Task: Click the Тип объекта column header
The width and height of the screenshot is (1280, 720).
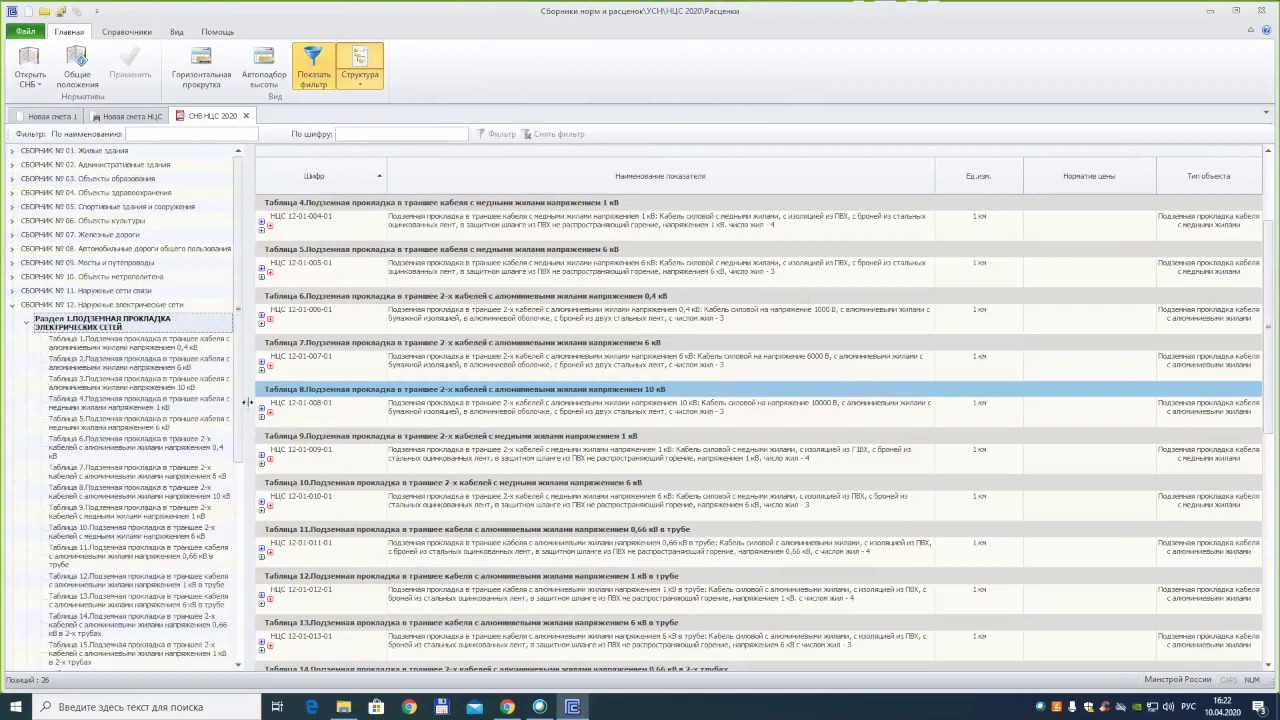Action: (x=1208, y=176)
